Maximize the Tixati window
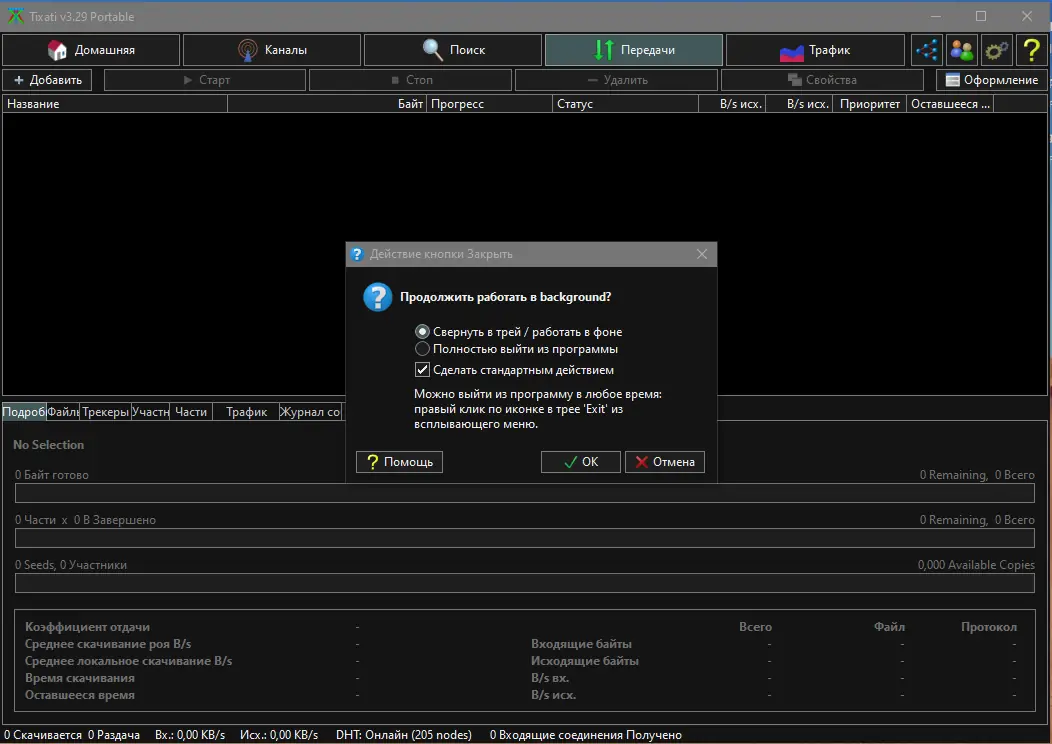 tap(981, 16)
